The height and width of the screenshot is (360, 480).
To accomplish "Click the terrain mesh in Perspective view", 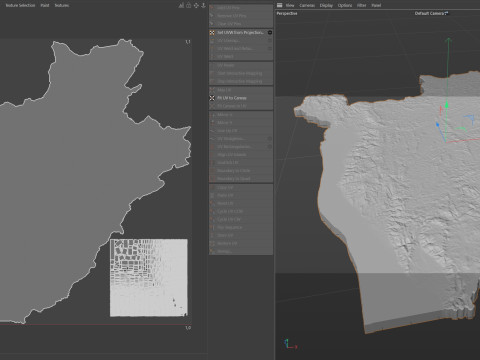I will [400, 187].
